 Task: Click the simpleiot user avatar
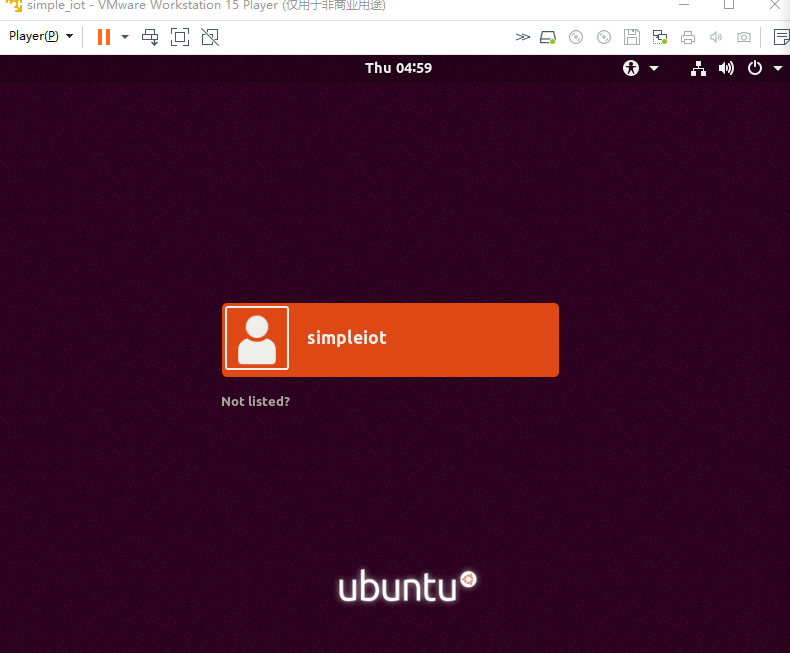tap(257, 338)
